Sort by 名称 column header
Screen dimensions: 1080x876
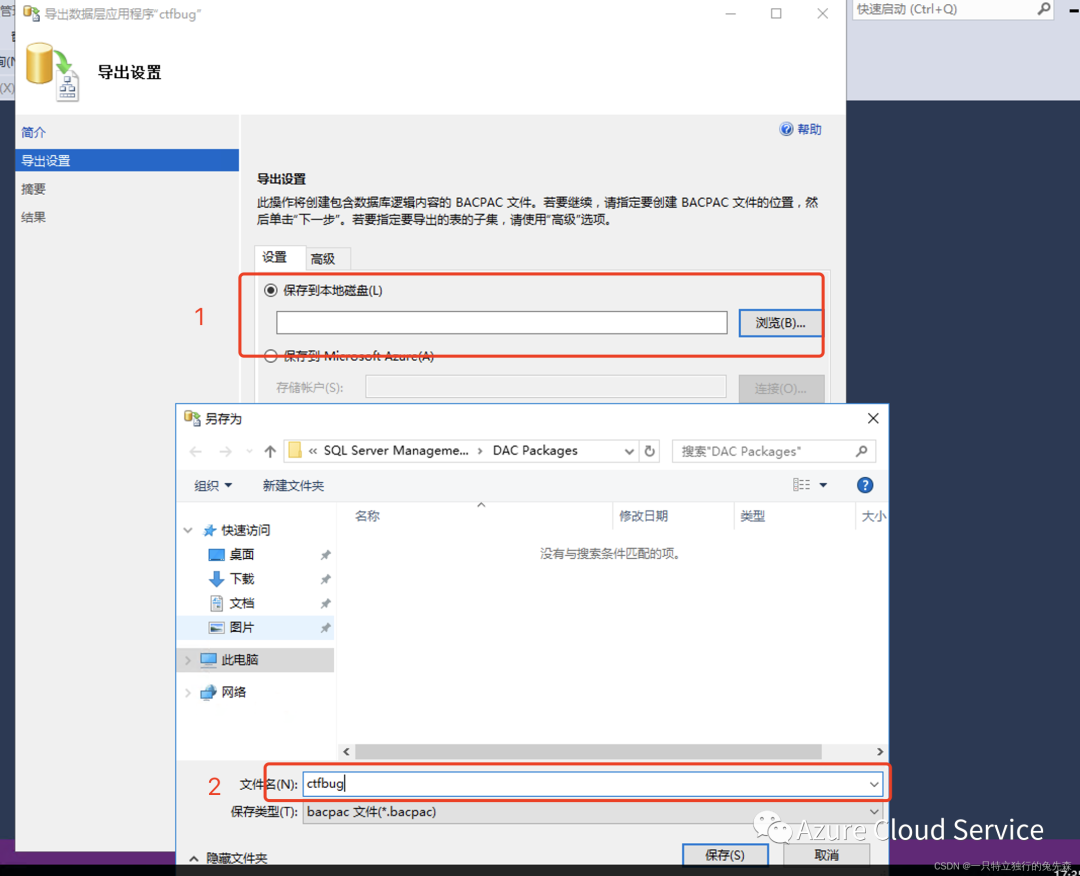[367, 516]
